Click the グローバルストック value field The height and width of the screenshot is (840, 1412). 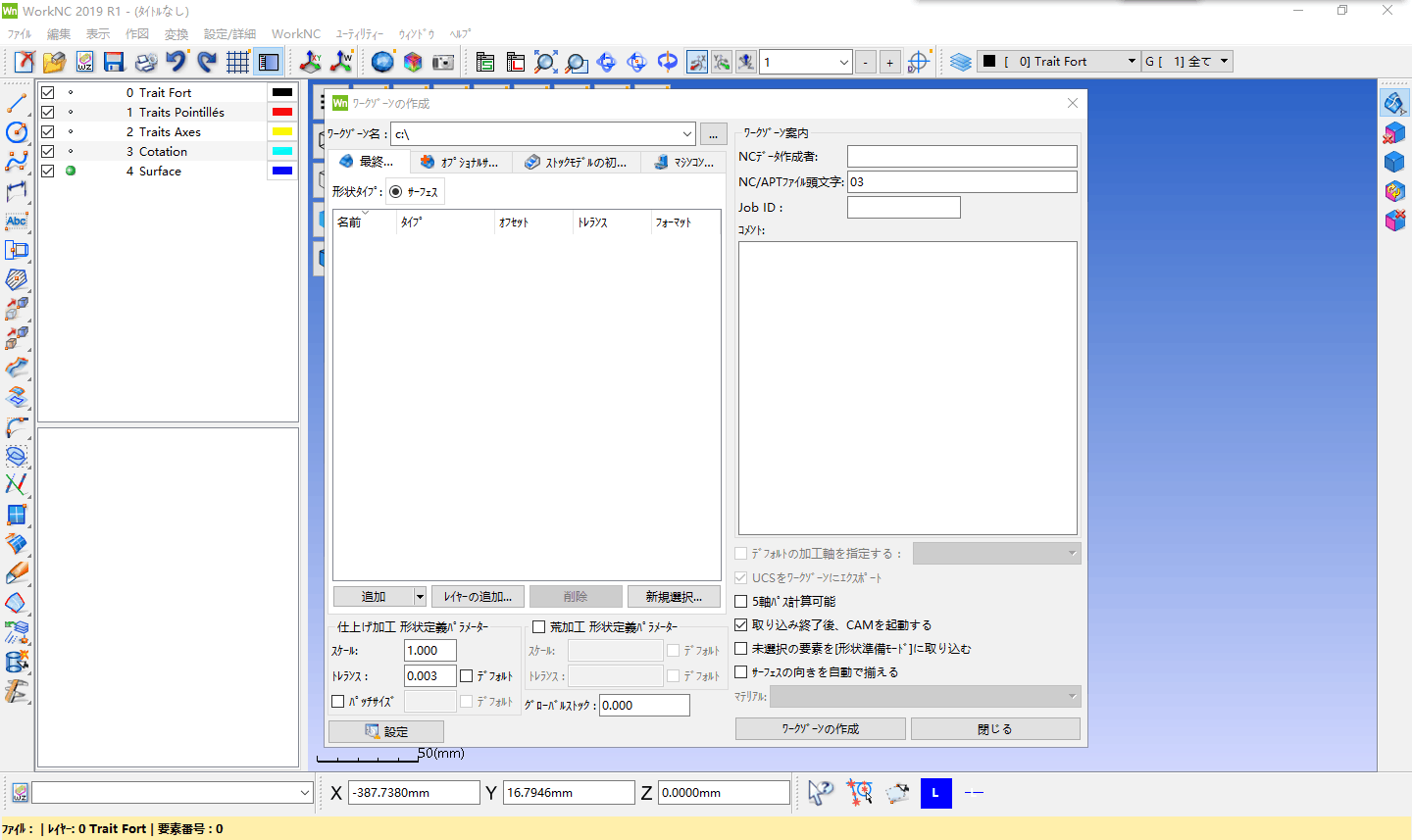click(644, 706)
